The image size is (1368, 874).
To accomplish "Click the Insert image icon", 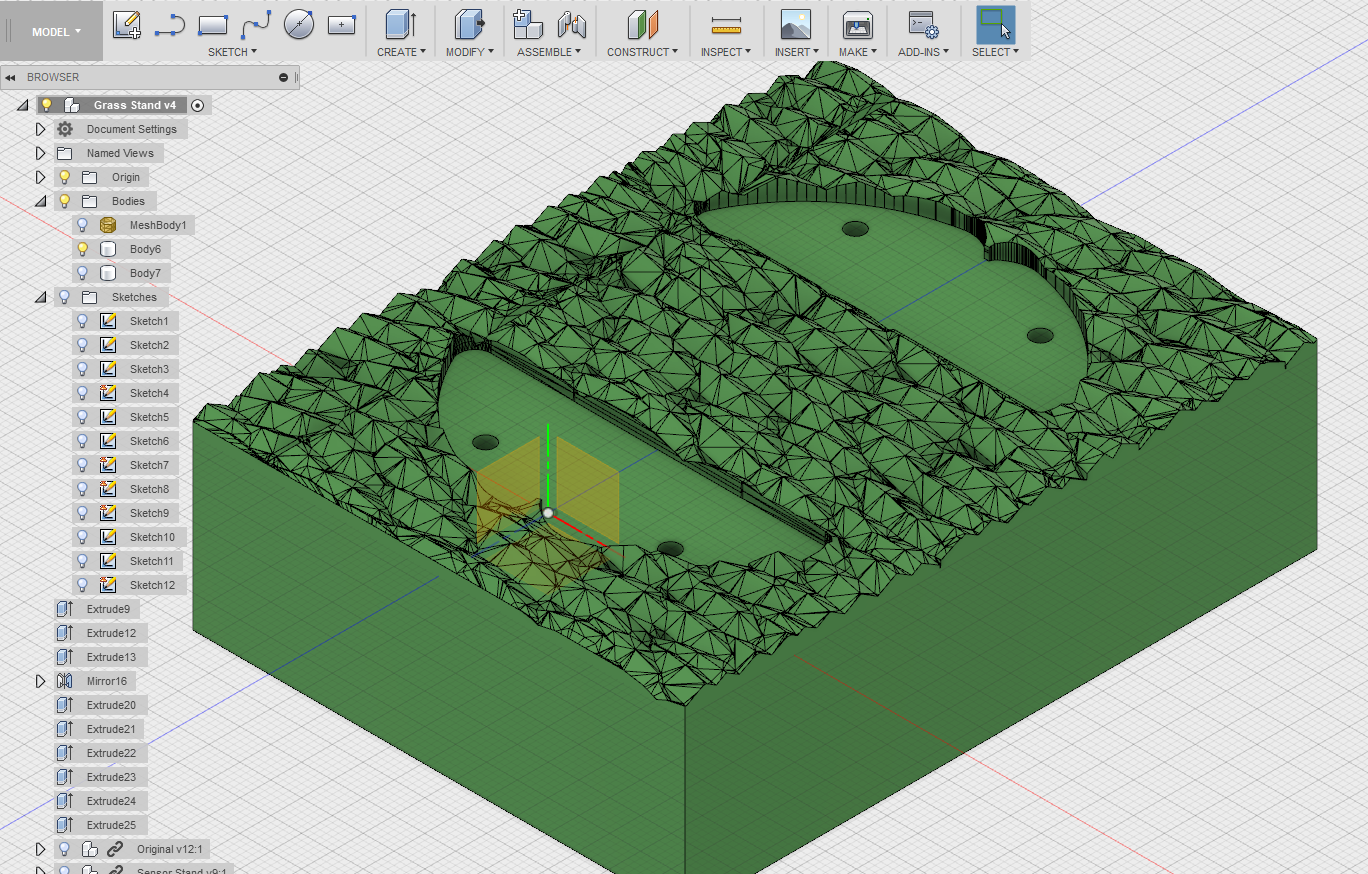I will tap(796, 25).
